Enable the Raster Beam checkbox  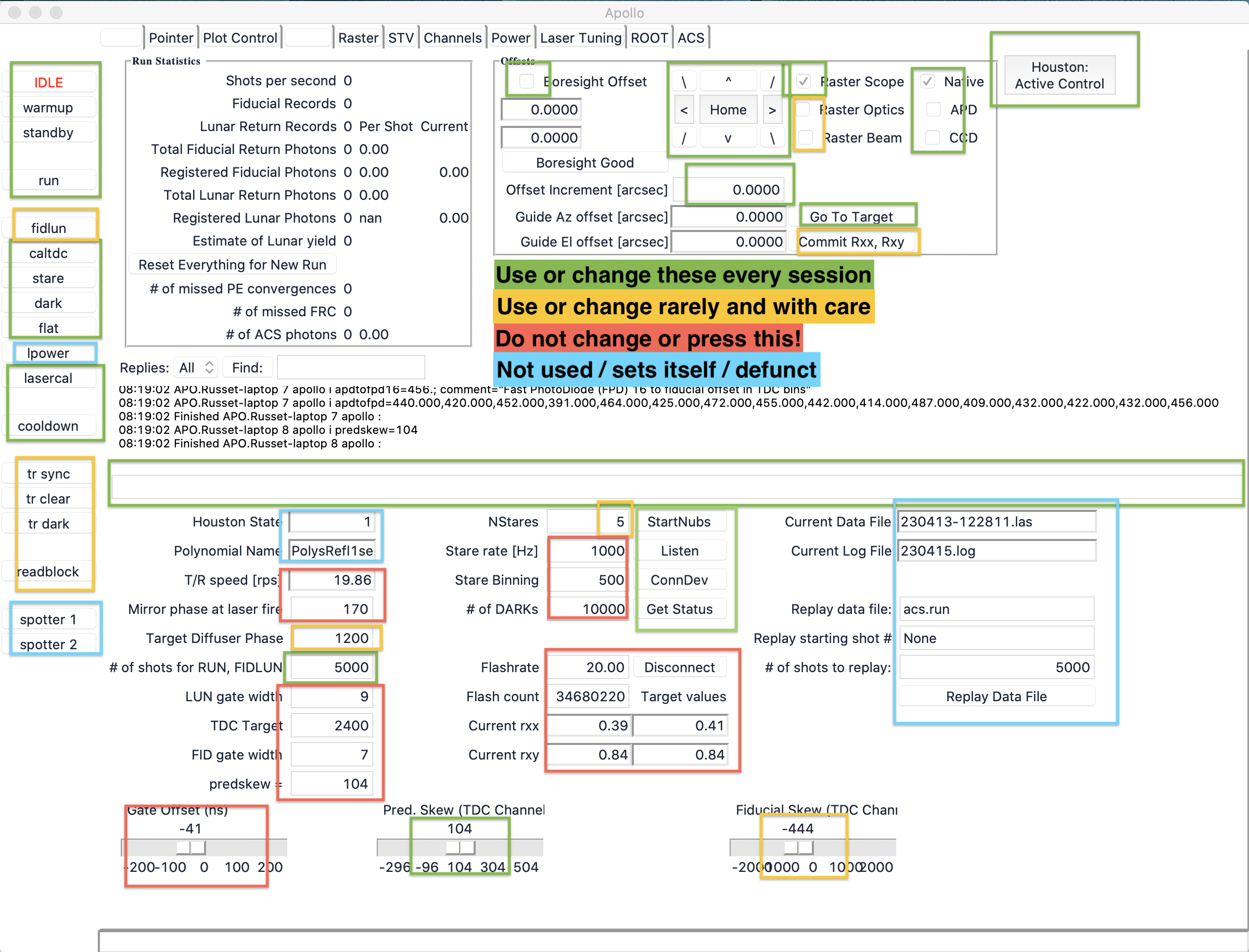(x=806, y=138)
